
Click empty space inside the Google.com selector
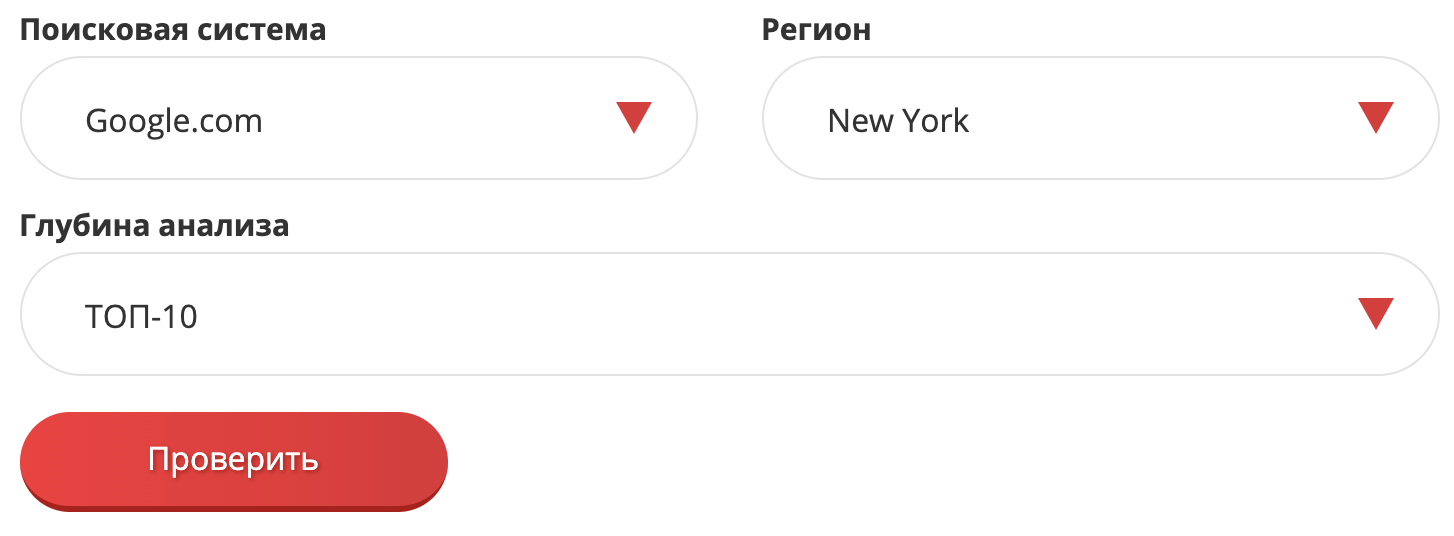[440, 118]
